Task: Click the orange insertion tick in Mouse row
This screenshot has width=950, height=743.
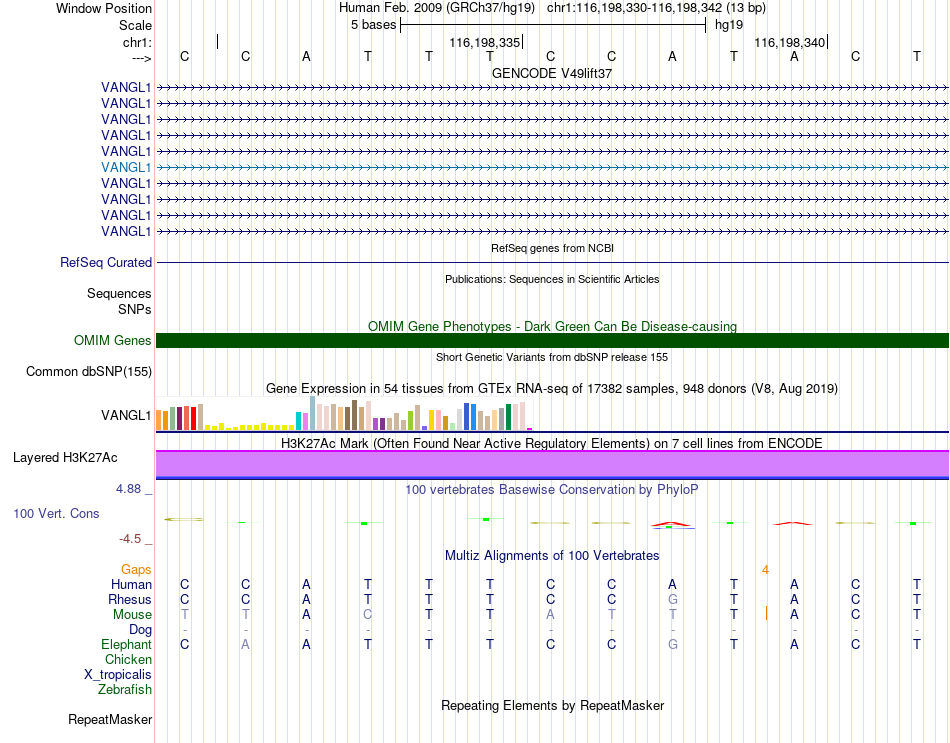Action: (x=766, y=613)
